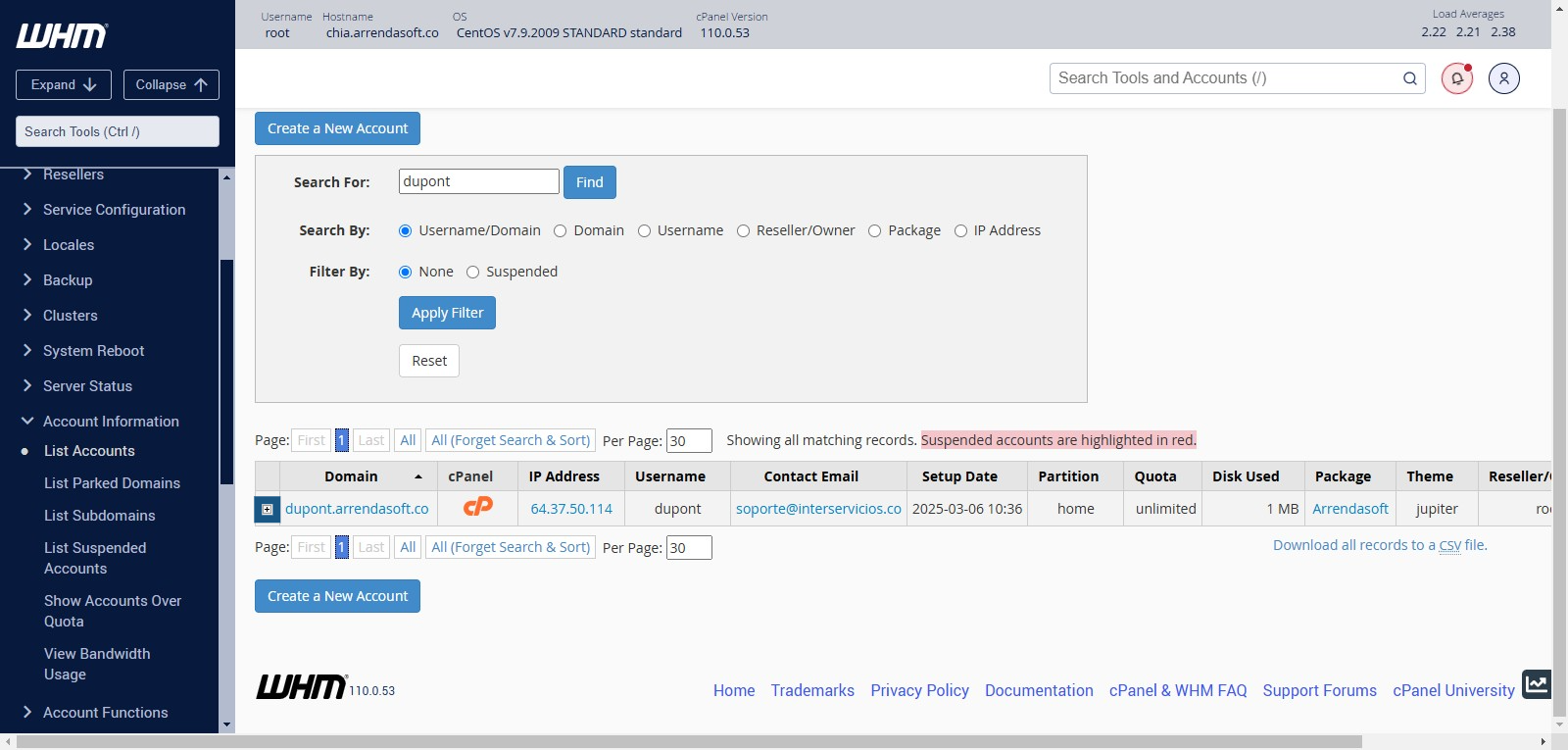Focus sidebar Search Tools field
Screen dimensions: 1568x750
tap(118, 131)
